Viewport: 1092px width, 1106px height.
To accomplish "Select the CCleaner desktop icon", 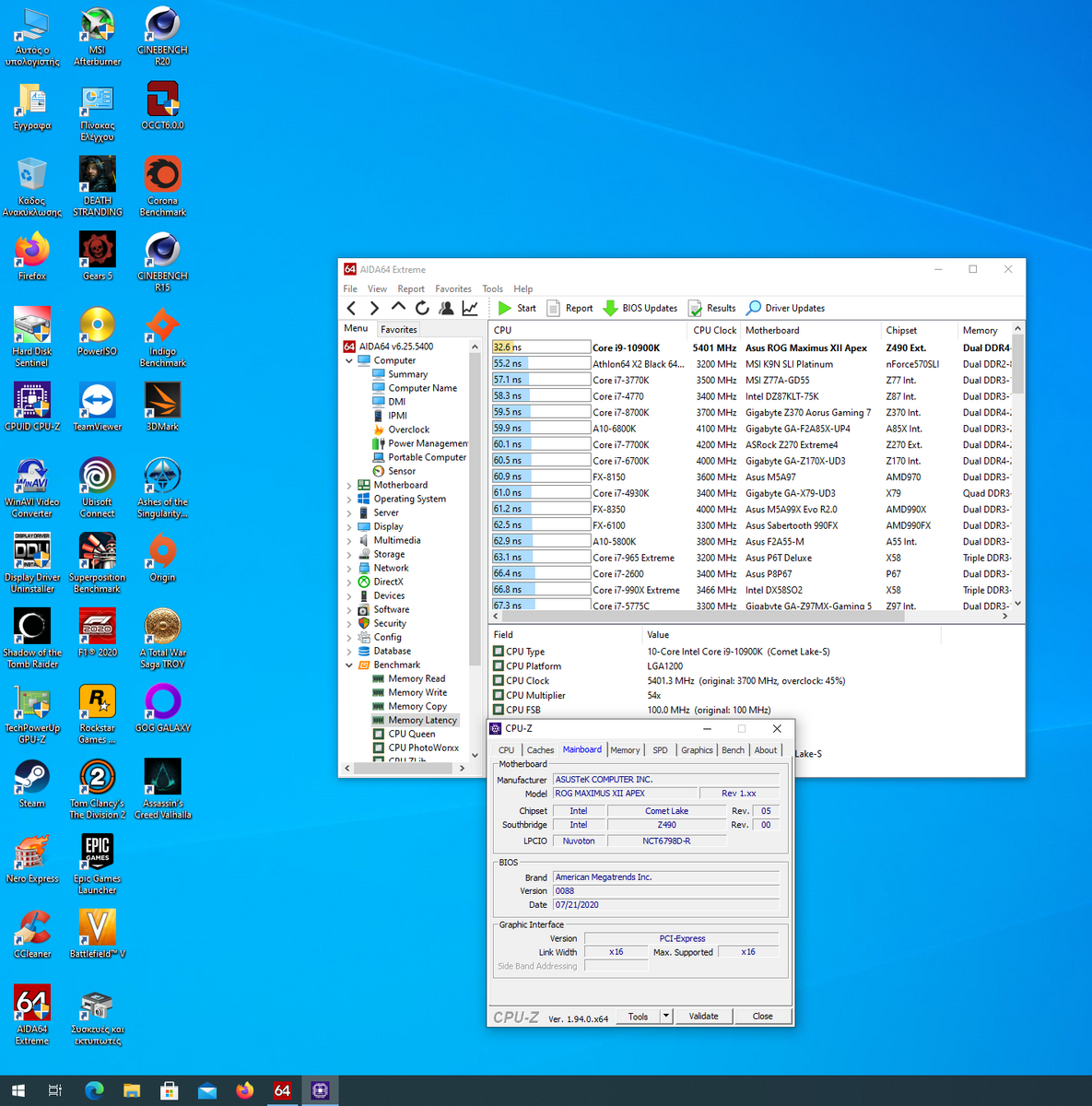I will (x=32, y=934).
